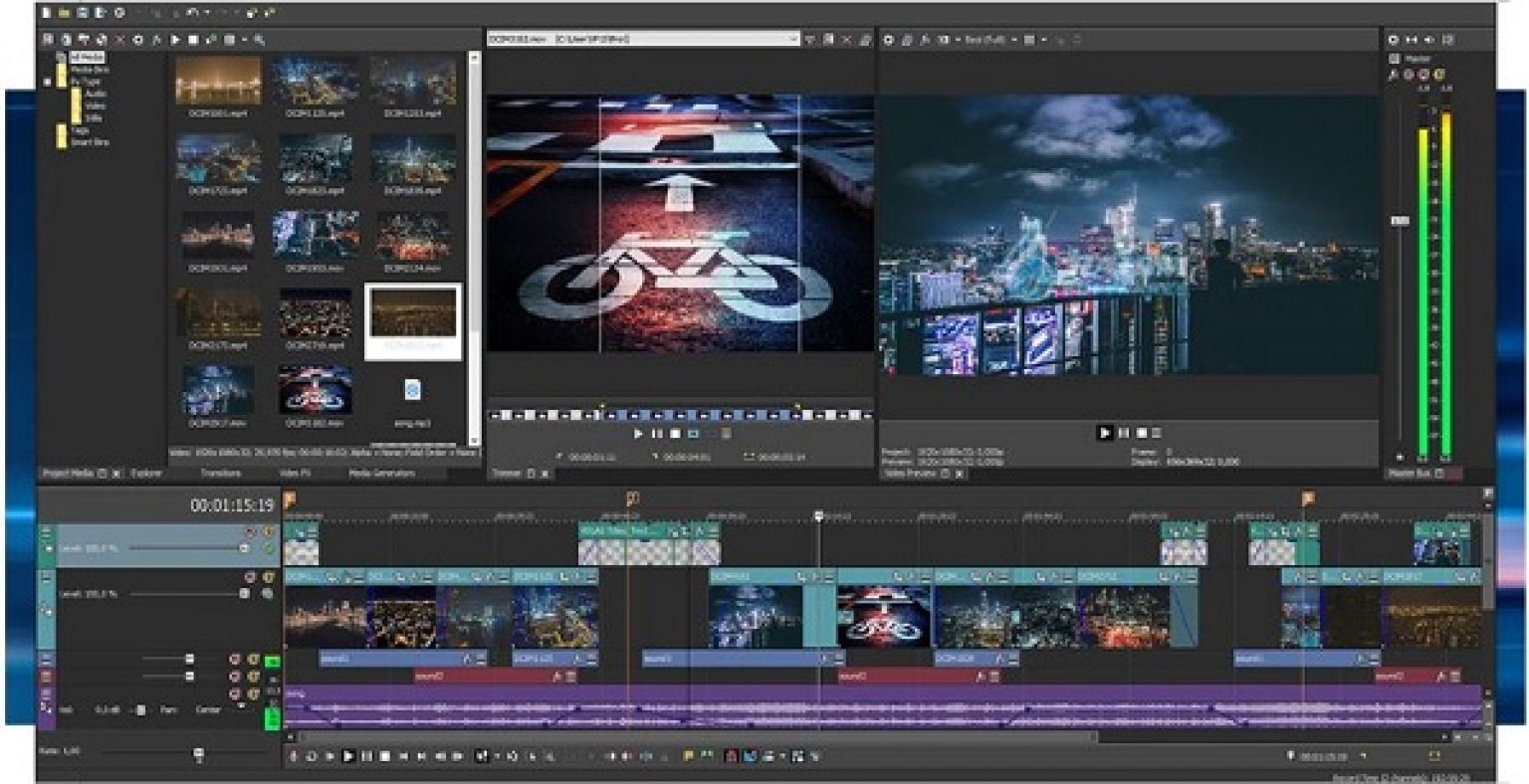Click the Stop button in the Trimmer transport
Screen dimensions: 1529x784
pyautogui.click(x=674, y=434)
